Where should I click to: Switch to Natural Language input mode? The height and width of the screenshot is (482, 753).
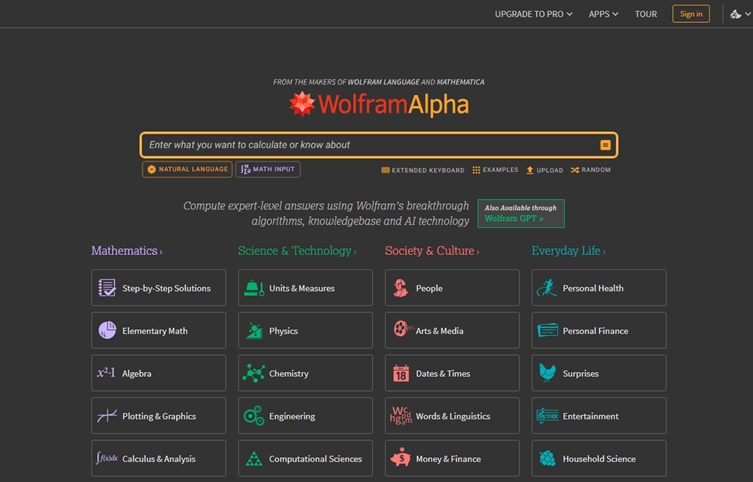point(187,169)
